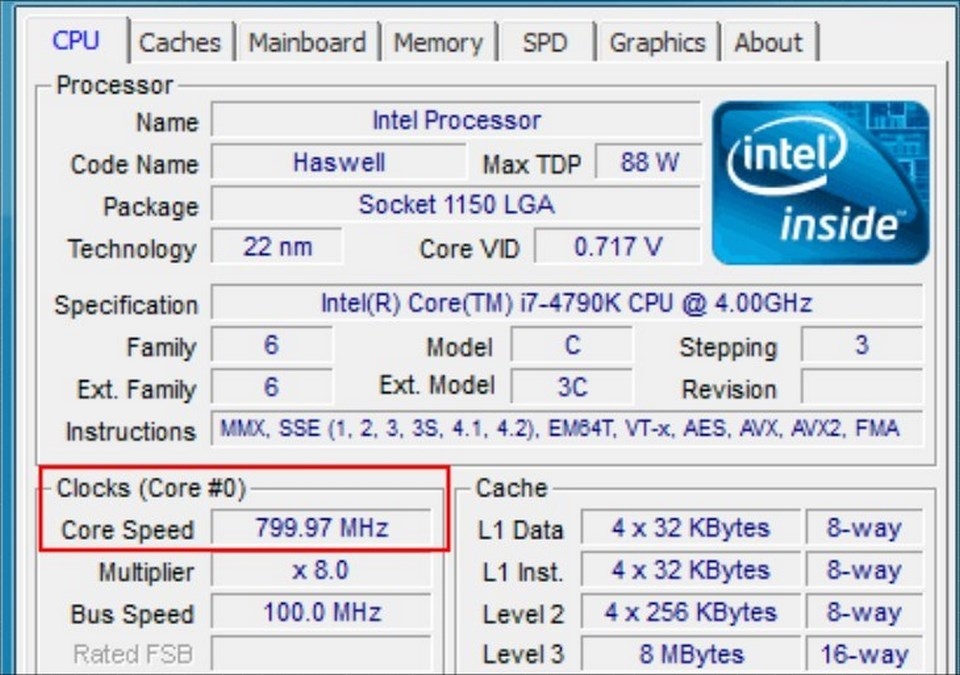Select the Multiplier field showing x 8.0
The image size is (960, 675).
click(x=320, y=572)
